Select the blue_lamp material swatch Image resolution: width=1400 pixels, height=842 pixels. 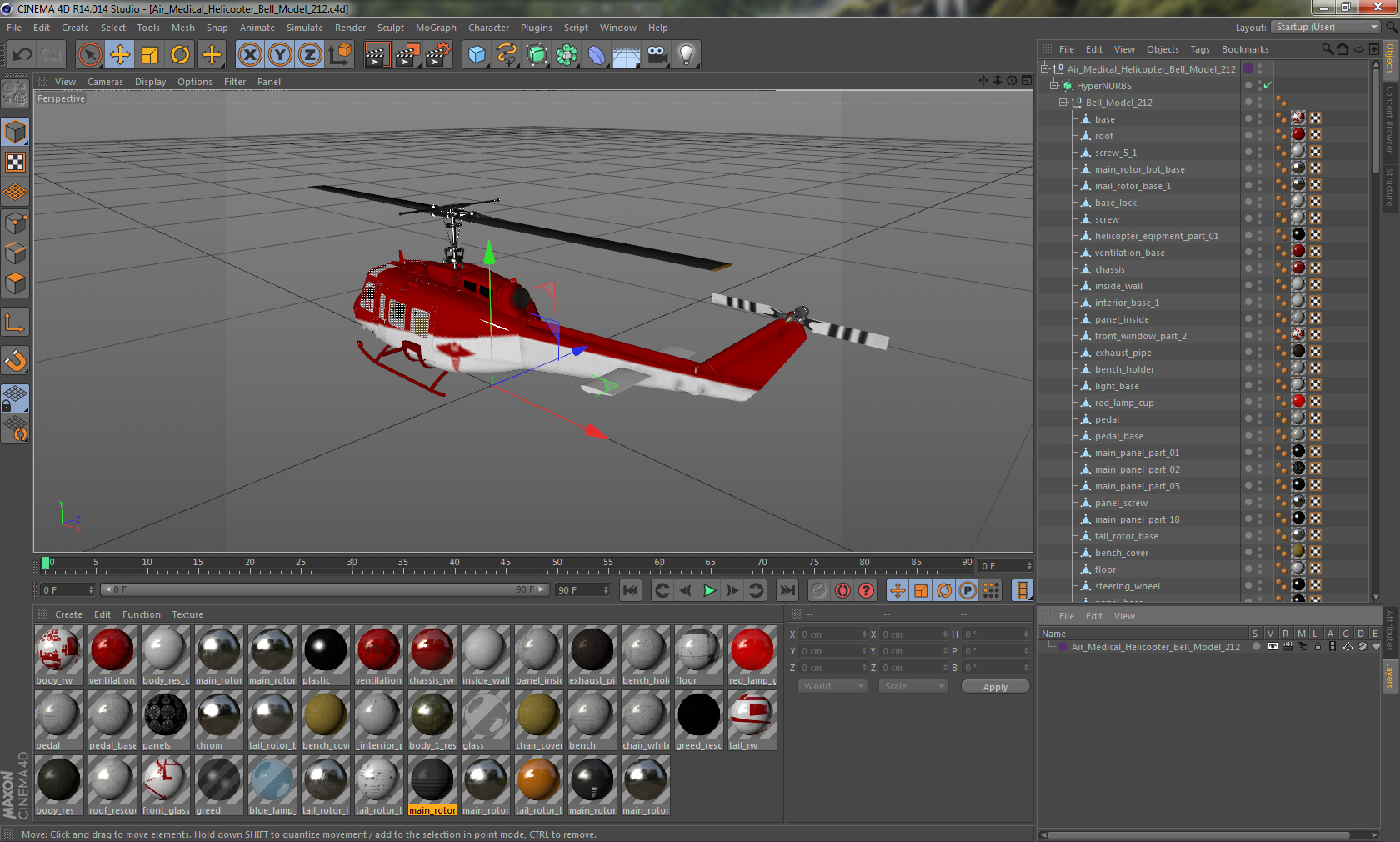[x=272, y=786]
